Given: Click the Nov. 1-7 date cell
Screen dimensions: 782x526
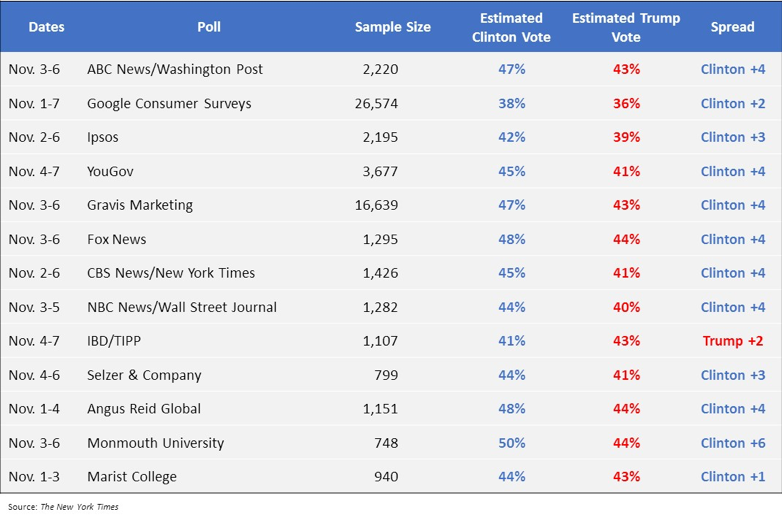Looking at the screenshot, I should 34,103.
